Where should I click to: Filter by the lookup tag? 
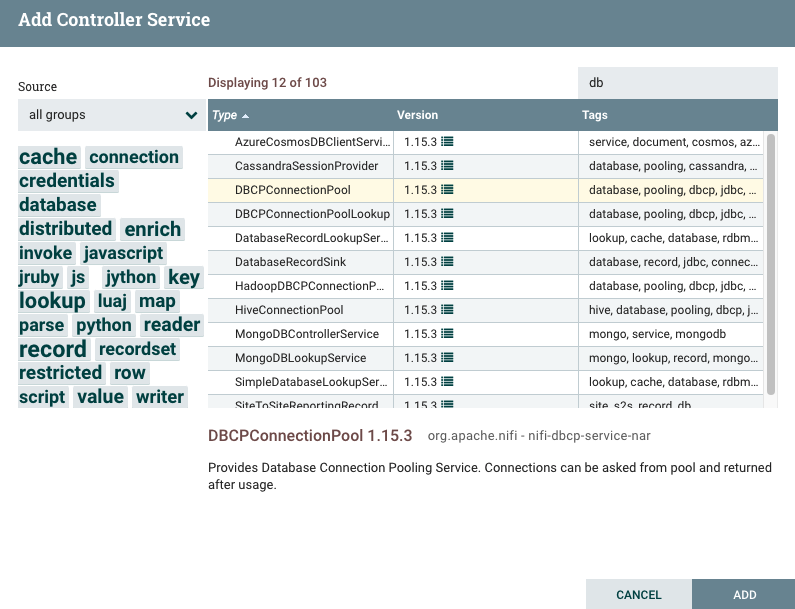click(x=52, y=301)
